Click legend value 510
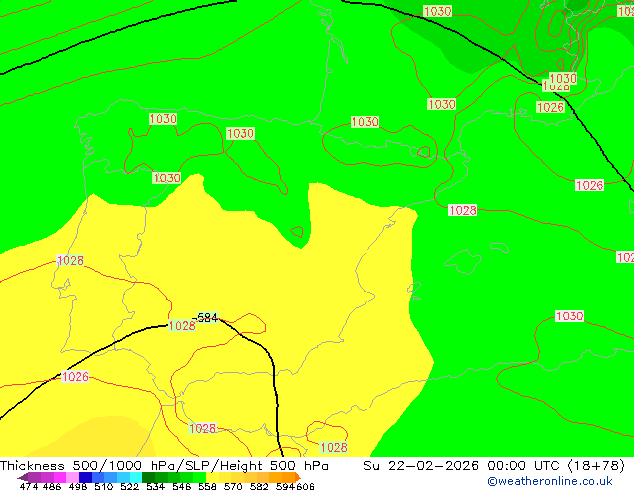The image size is (634, 490). coord(104,486)
